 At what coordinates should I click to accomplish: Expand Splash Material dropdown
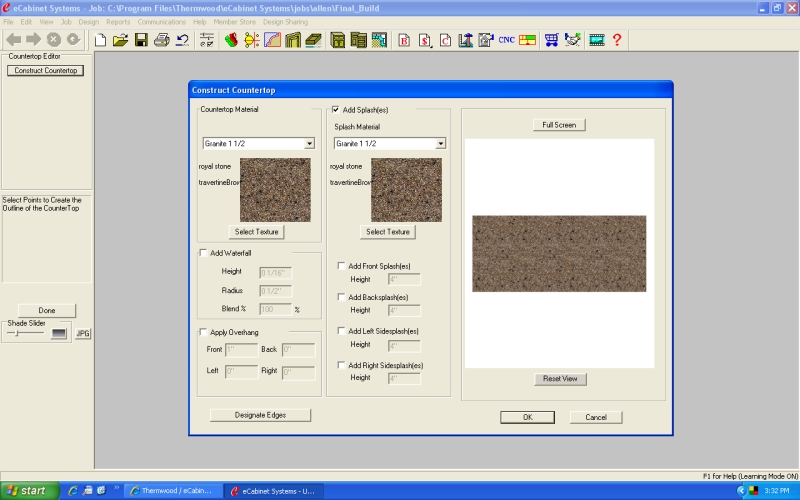(x=441, y=144)
